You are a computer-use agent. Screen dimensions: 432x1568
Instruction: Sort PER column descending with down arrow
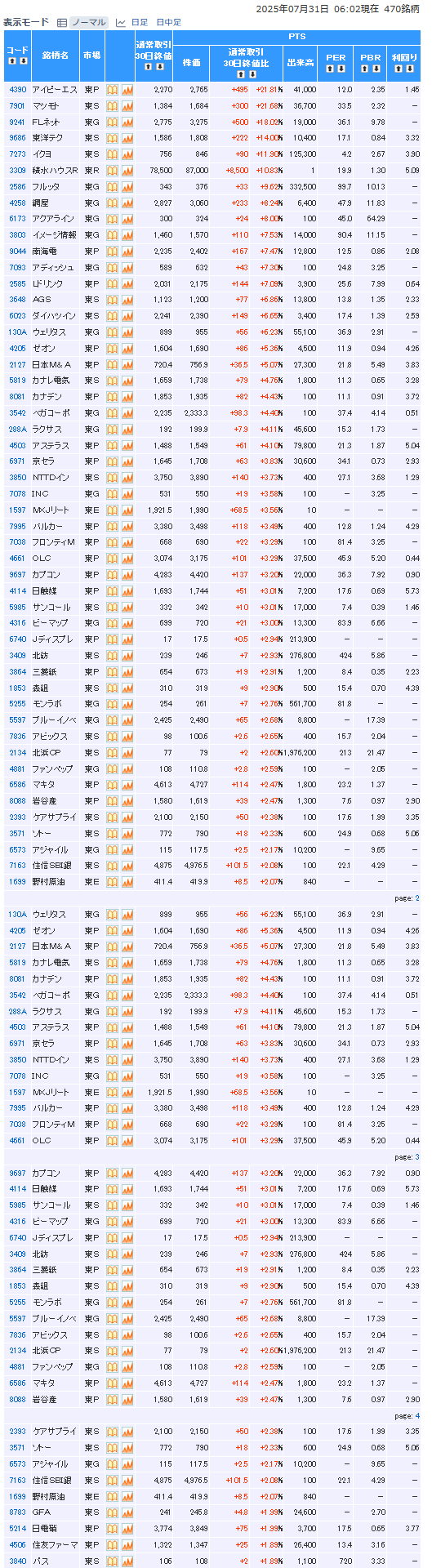[x=341, y=69]
